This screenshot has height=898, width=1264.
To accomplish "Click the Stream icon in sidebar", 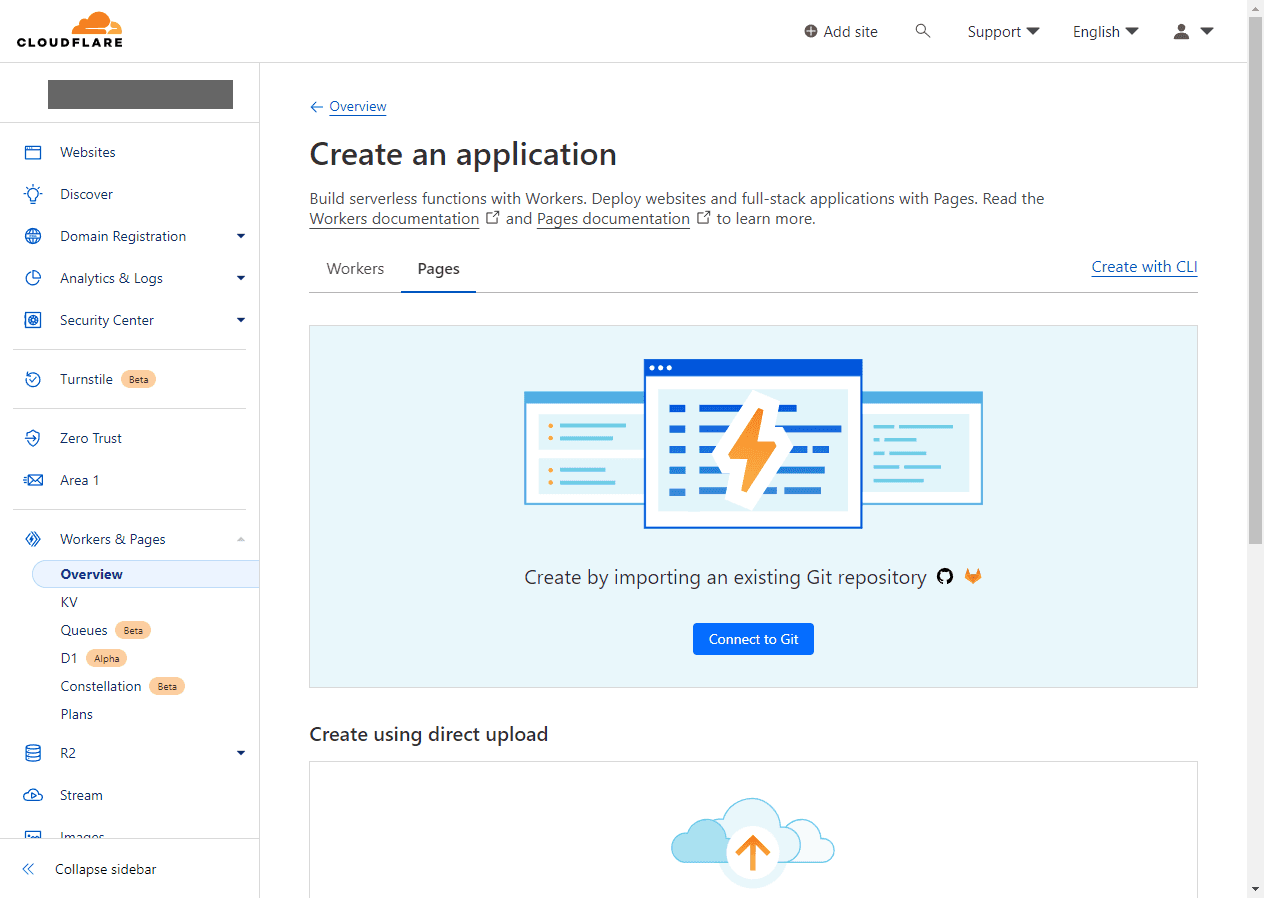I will click(33, 795).
